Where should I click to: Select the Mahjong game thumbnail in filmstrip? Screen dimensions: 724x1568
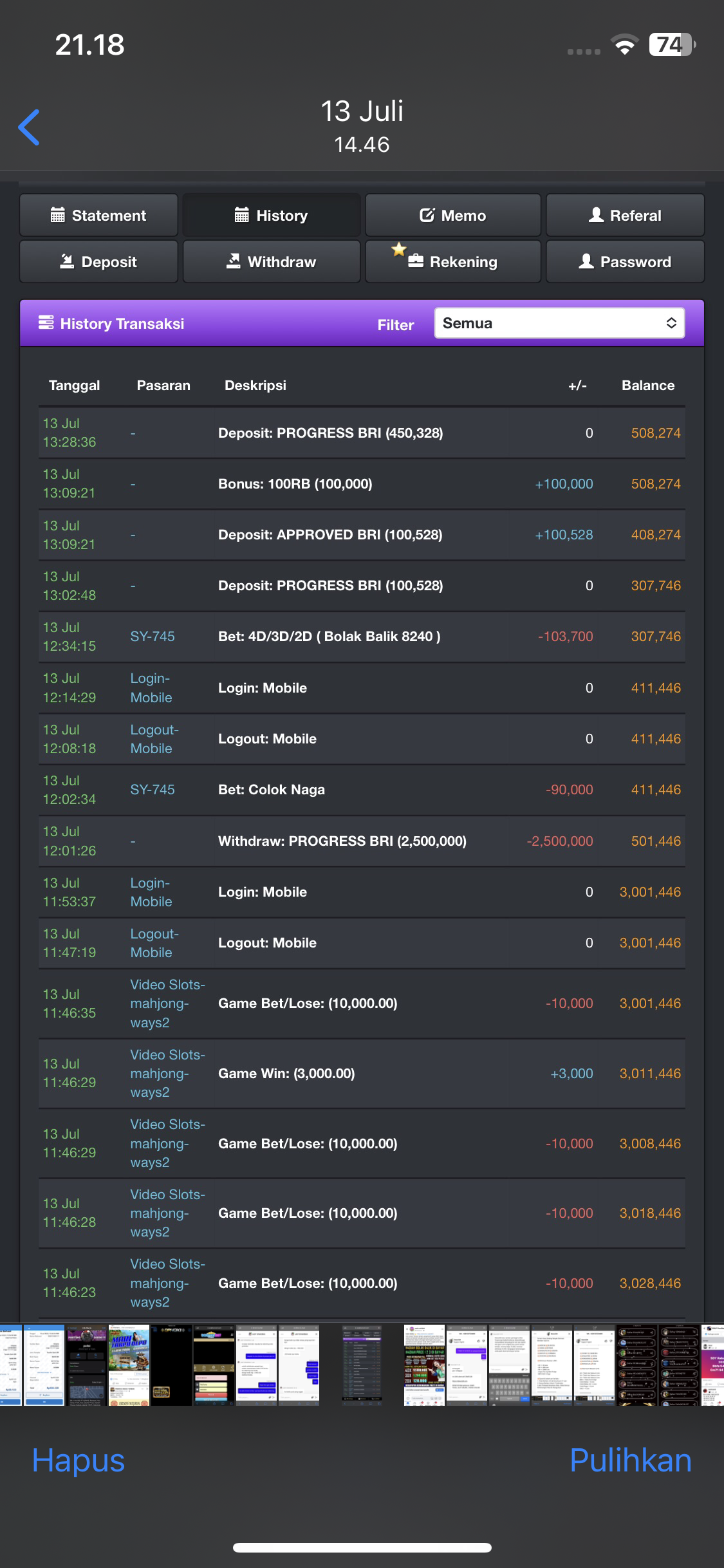[x=129, y=1365]
